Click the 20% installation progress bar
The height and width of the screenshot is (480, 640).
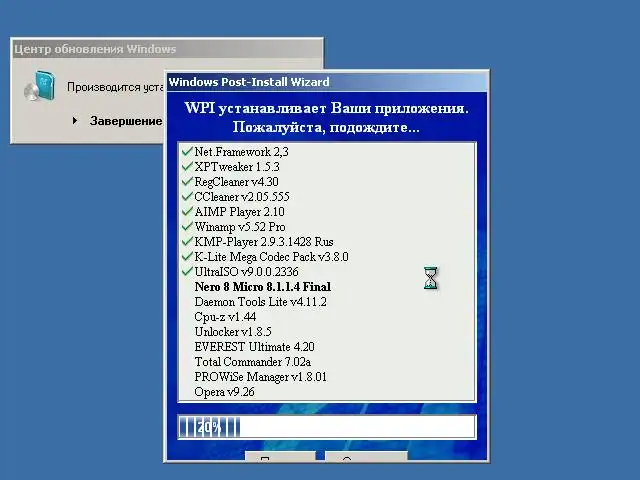point(327,427)
